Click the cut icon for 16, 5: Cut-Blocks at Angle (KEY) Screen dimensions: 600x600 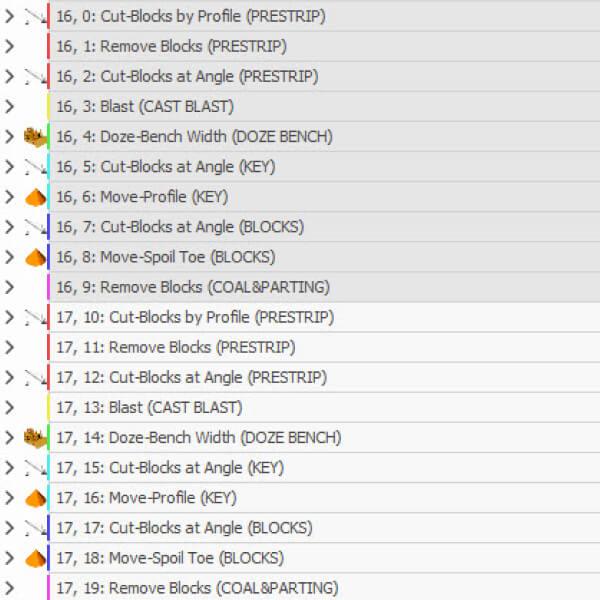click(x=34, y=167)
